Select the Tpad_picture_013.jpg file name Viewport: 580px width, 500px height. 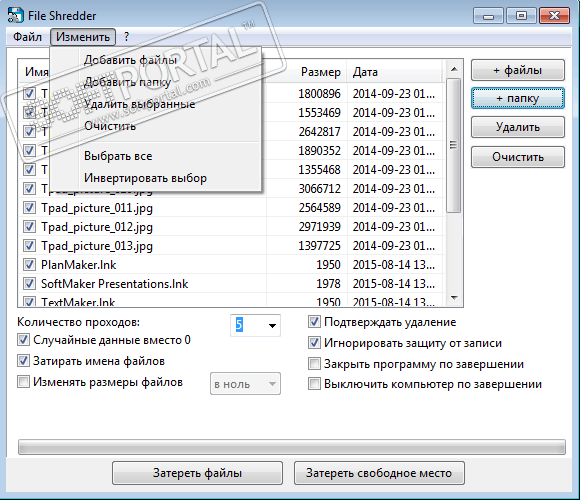coord(97,246)
